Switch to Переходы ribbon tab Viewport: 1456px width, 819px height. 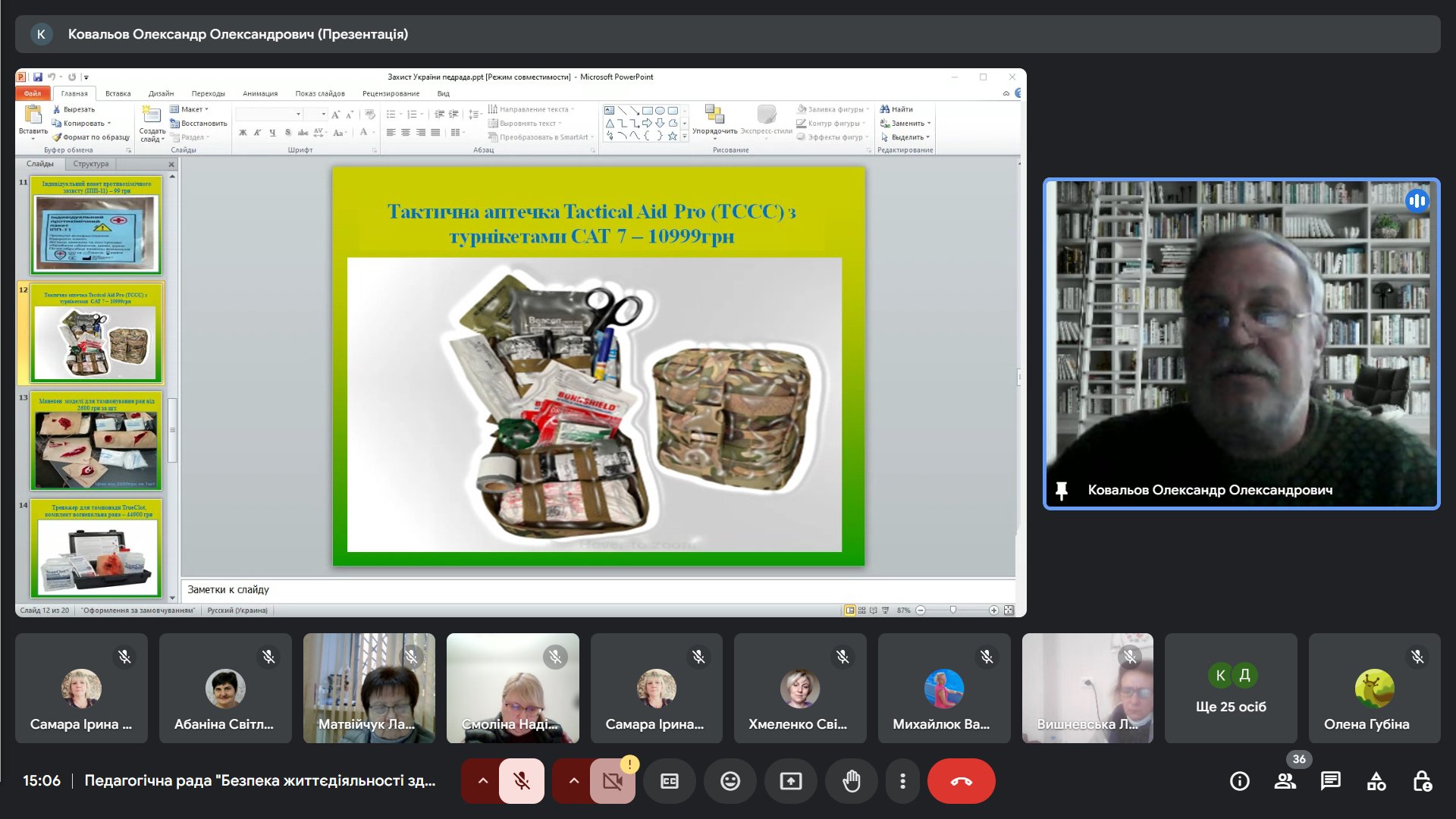click(208, 93)
